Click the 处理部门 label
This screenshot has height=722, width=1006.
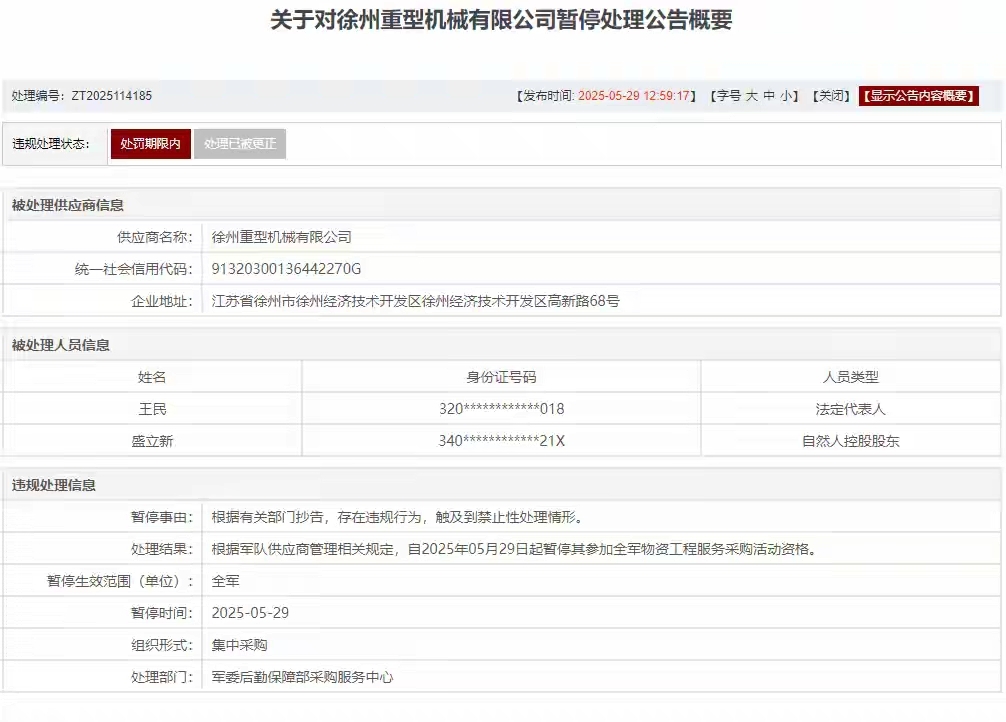pos(162,677)
